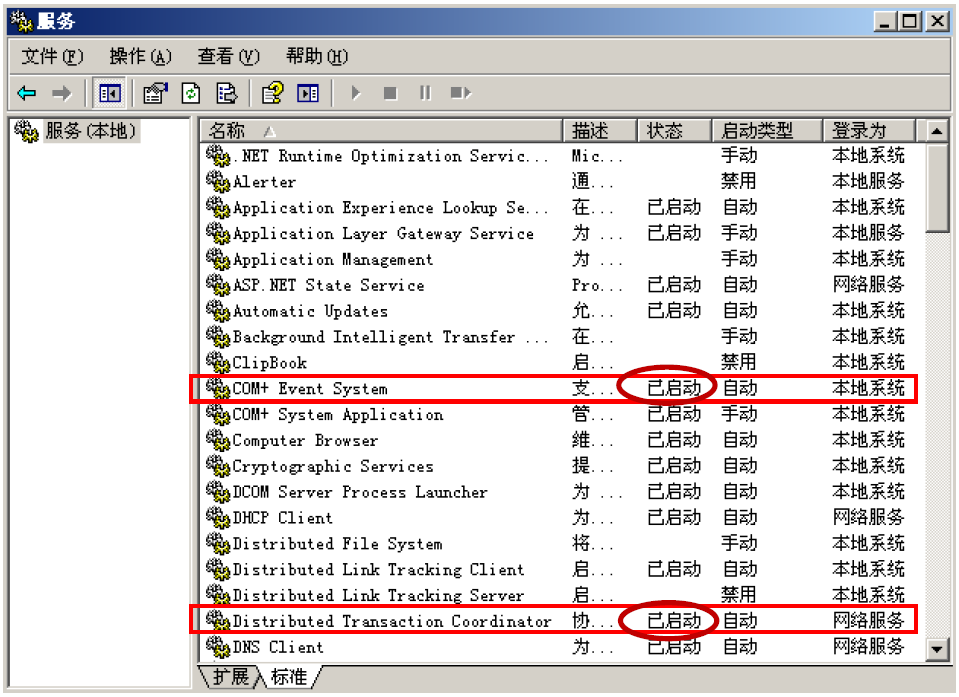The image size is (959, 697).
Task: Click the Forward arrow toolbar button
Action: [x=62, y=93]
